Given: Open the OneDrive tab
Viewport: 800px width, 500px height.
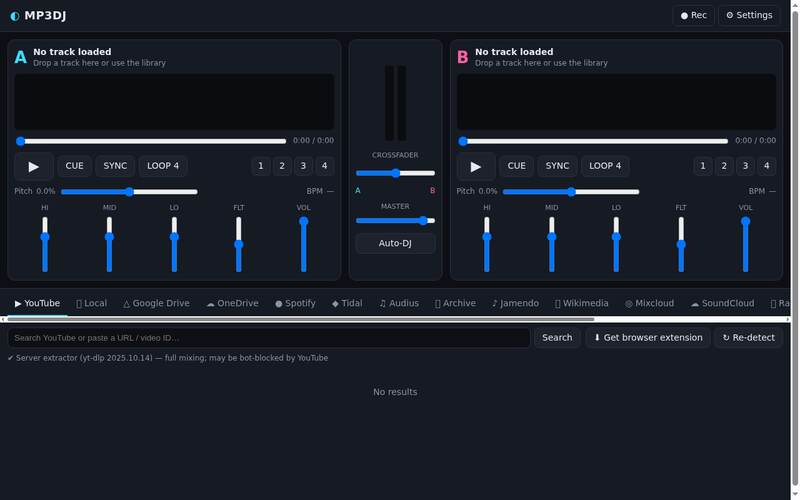Looking at the screenshot, I should 232,304.
